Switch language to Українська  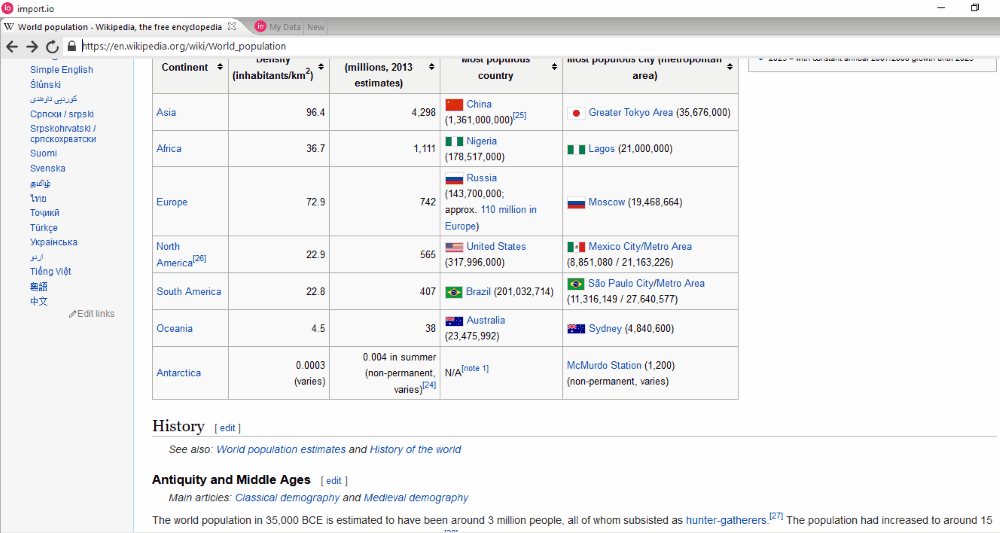pos(54,242)
